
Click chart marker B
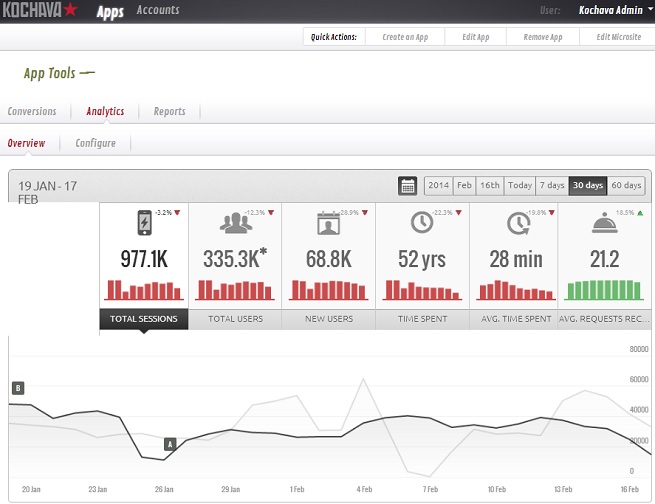(x=18, y=388)
